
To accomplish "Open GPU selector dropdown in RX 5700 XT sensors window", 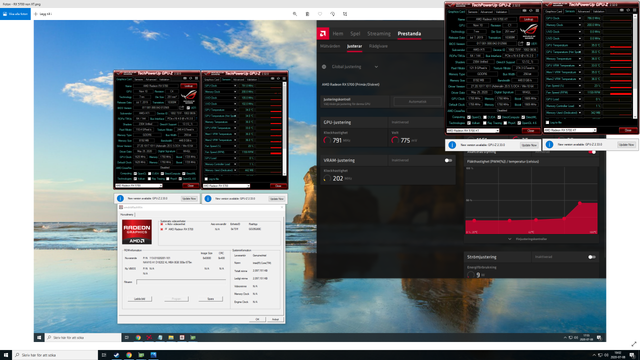I will (x=570, y=130).
